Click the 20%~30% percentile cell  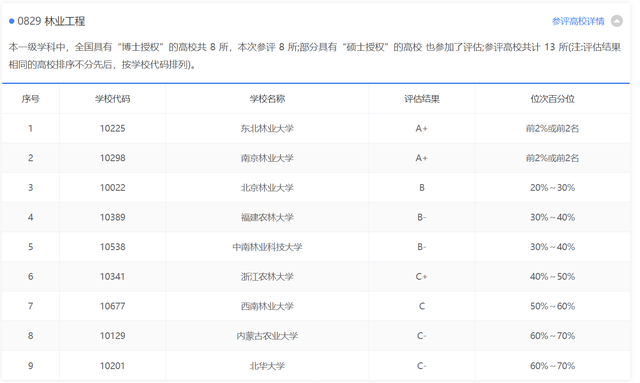pyautogui.click(x=553, y=188)
